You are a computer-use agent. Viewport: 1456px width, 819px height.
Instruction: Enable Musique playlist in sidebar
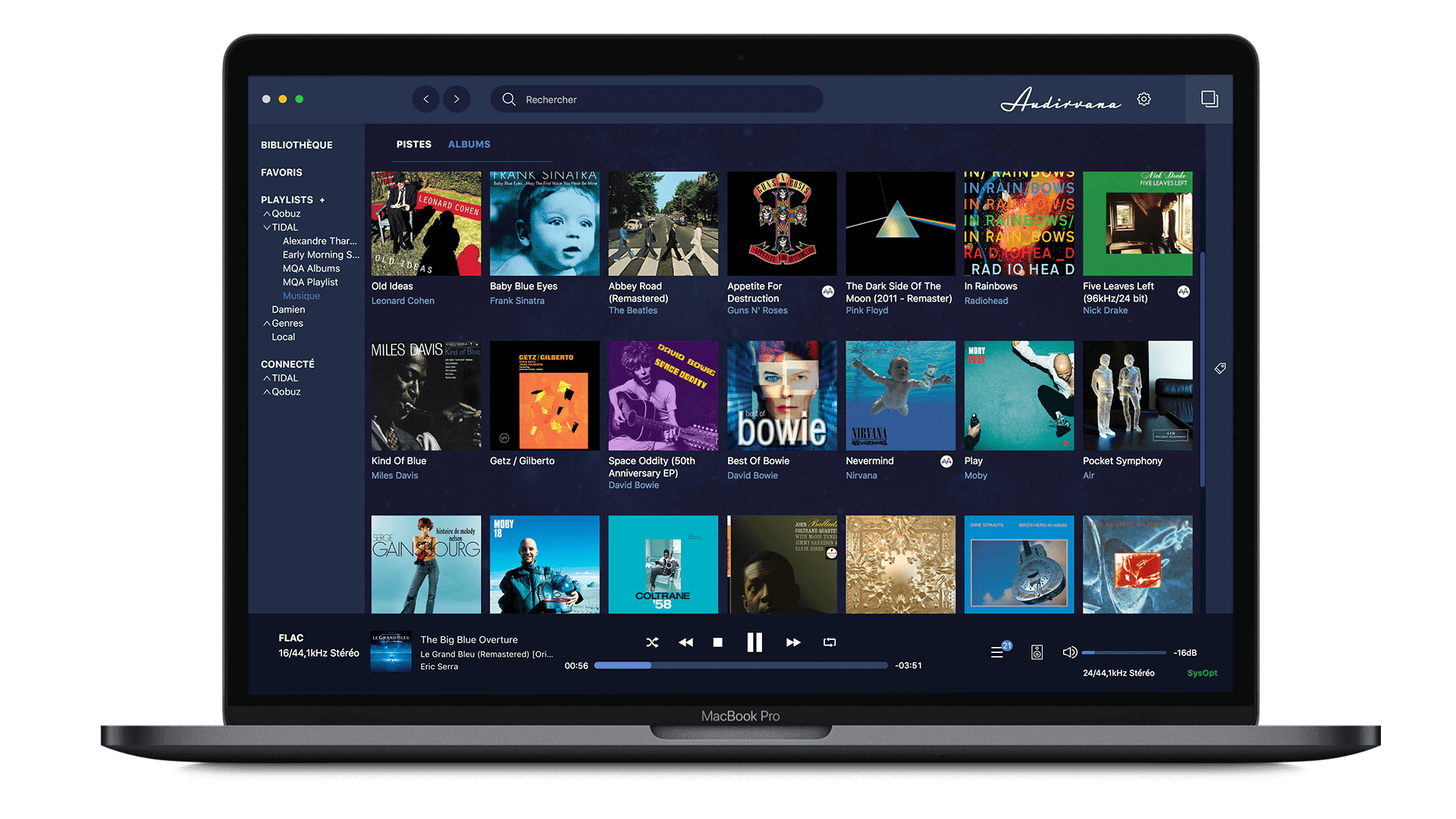pos(303,295)
